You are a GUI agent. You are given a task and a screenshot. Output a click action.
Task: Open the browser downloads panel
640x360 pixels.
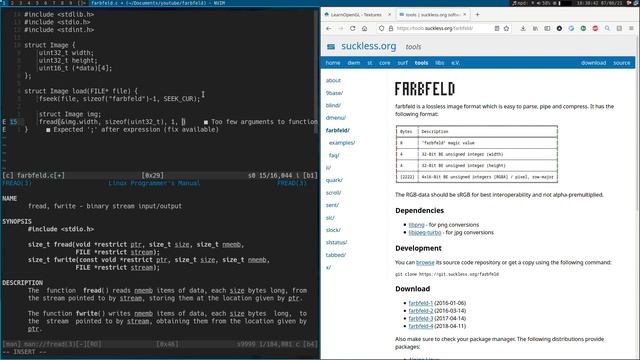click(523, 29)
